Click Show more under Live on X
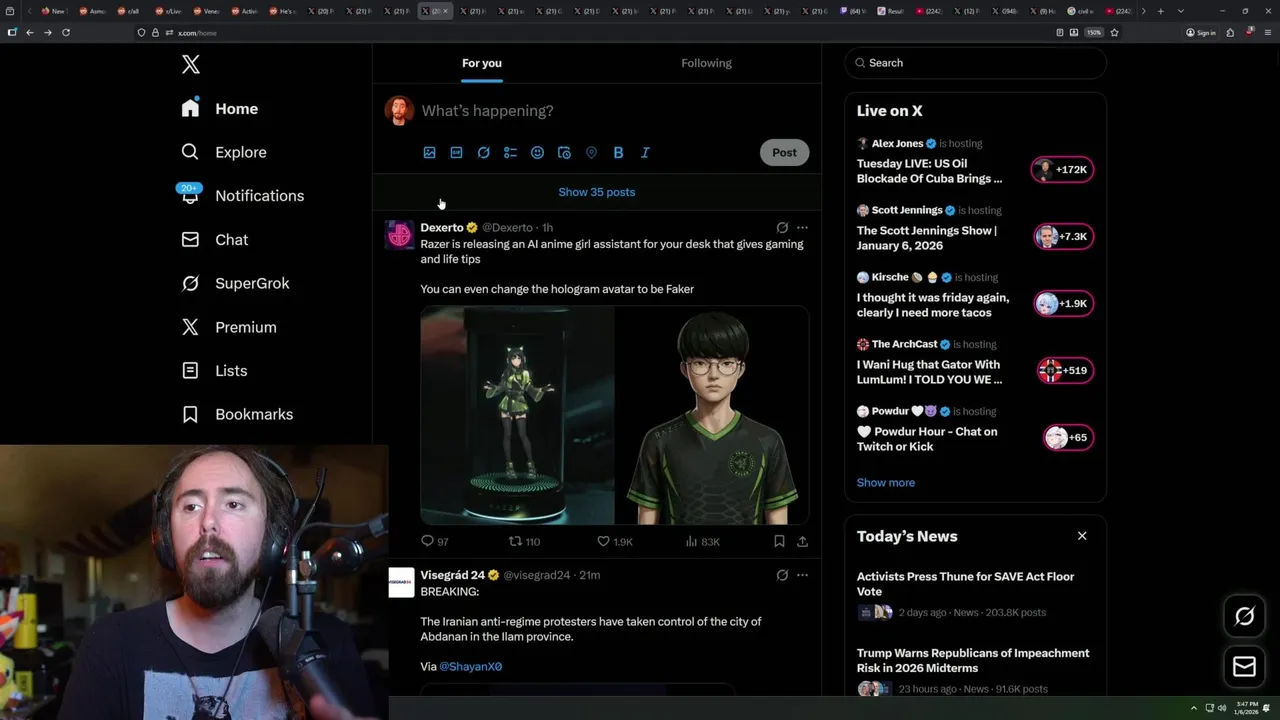Viewport: 1280px width, 720px height. (x=886, y=483)
